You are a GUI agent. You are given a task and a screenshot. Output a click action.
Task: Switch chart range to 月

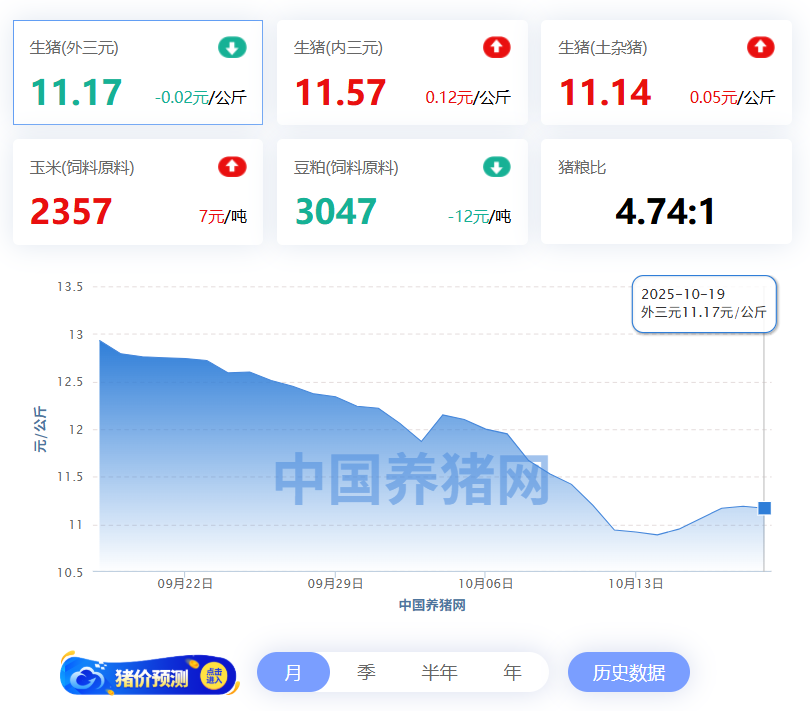pos(293,673)
